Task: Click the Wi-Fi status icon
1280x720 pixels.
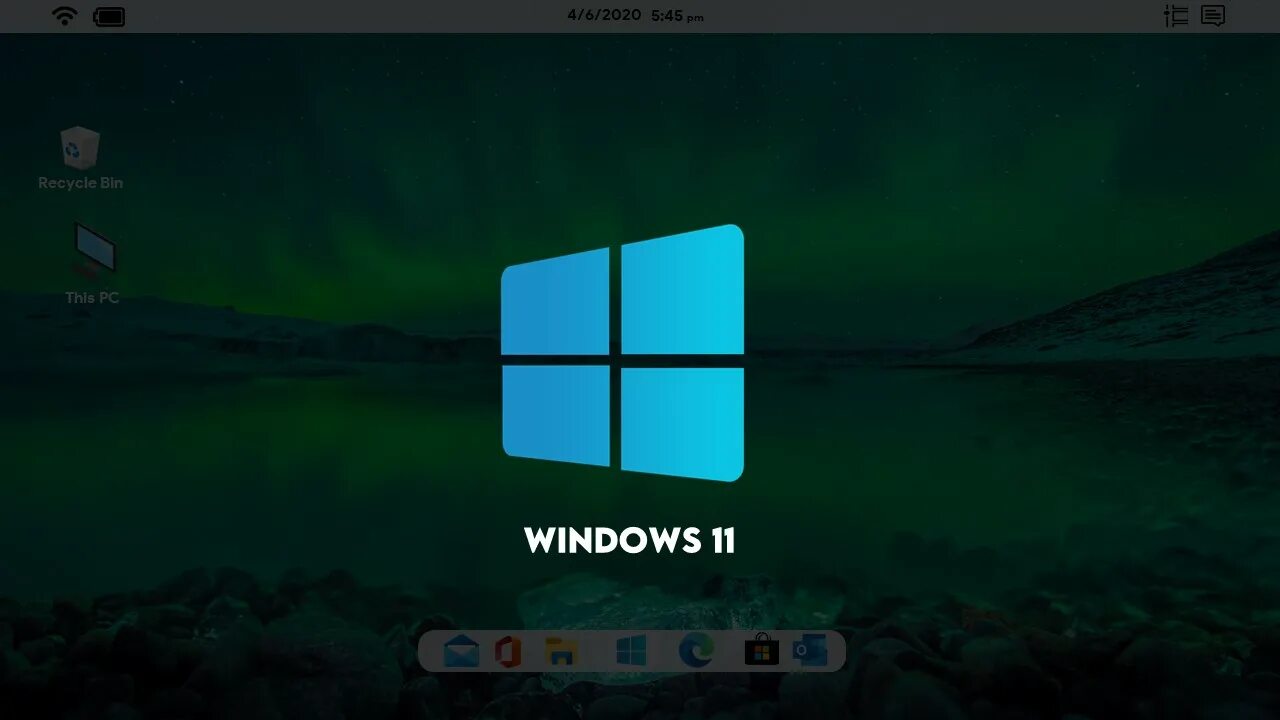Action: (x=65, y=16)
